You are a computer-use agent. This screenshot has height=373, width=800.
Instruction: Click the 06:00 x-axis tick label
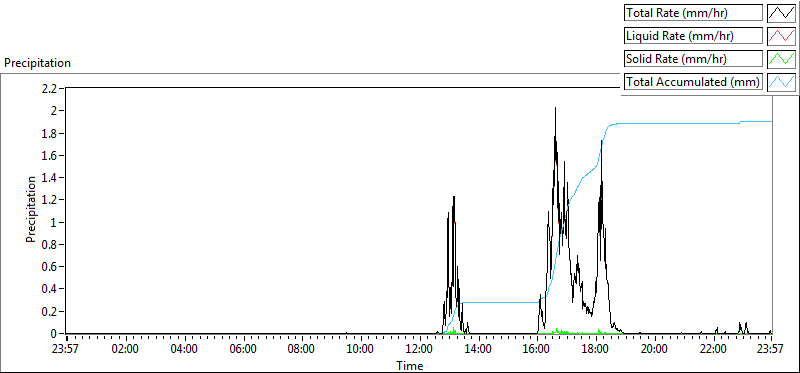point(243,350)
